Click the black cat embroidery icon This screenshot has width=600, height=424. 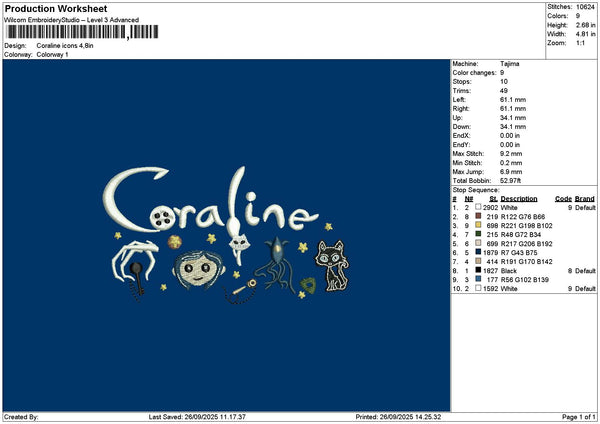pyautogui.click(x=332, y=266)
